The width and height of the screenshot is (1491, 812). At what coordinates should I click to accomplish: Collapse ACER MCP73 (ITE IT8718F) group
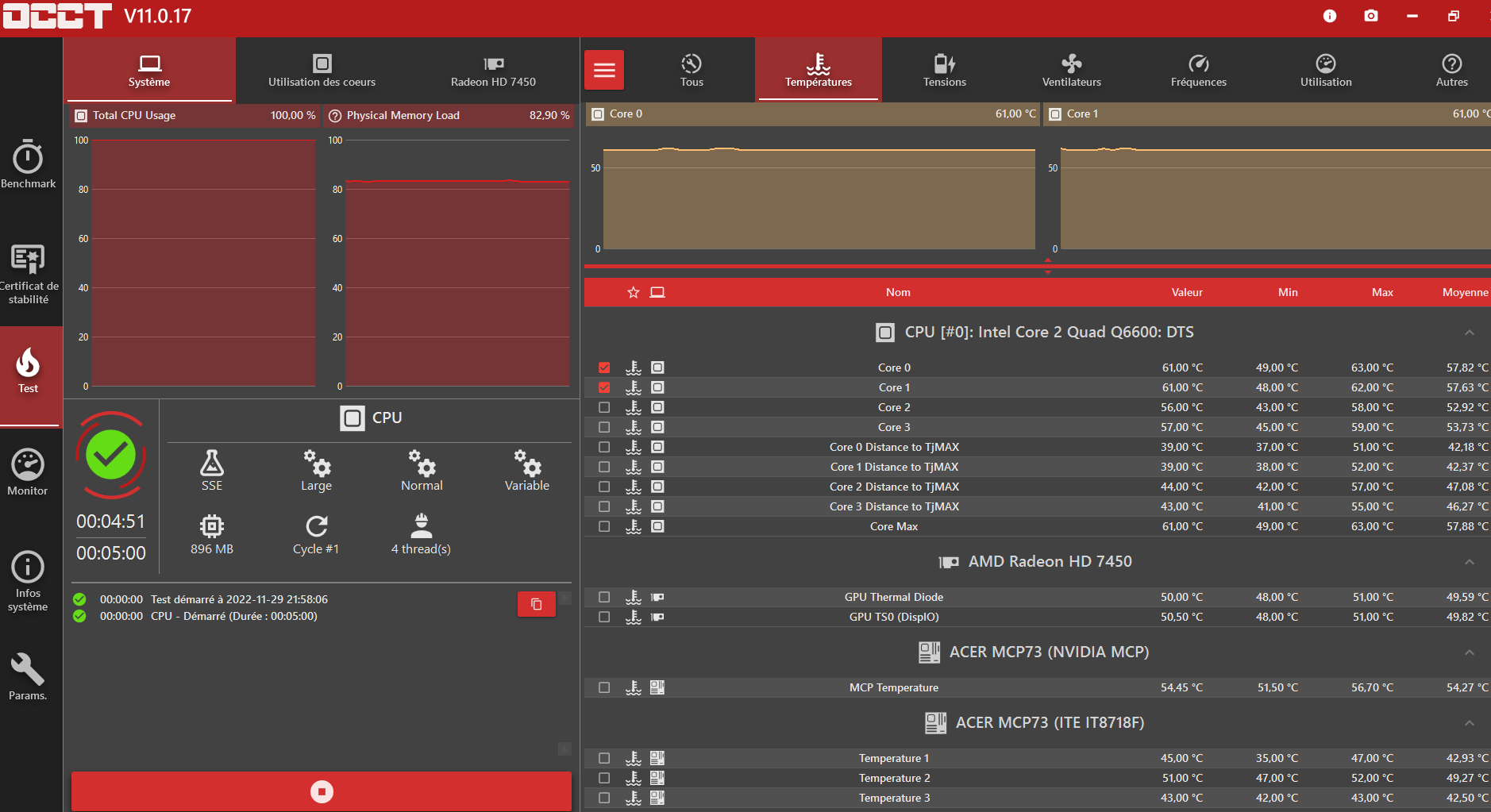[x=1470, y=723]
